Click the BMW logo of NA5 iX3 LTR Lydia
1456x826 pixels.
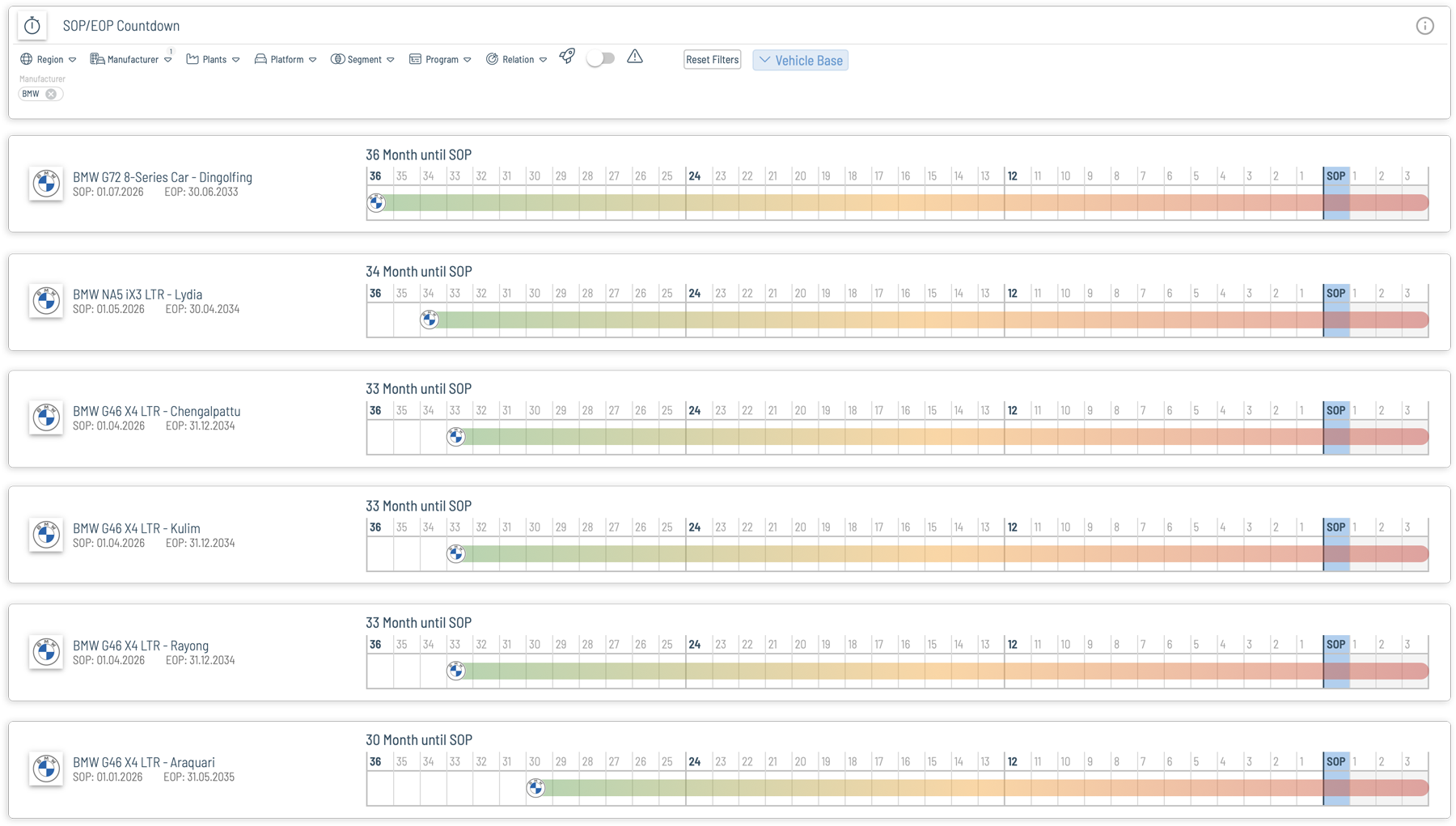click(x=46, y=301)
